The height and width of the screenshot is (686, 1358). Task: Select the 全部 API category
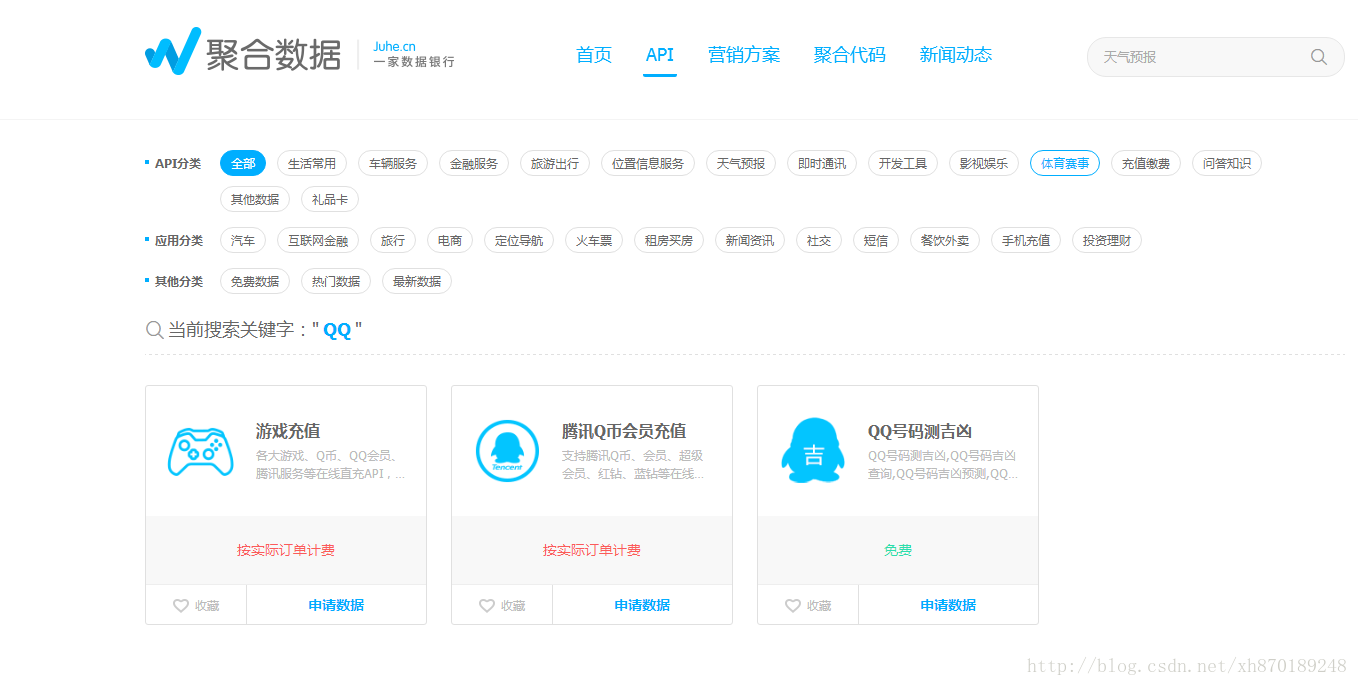[x=243, y=163]
